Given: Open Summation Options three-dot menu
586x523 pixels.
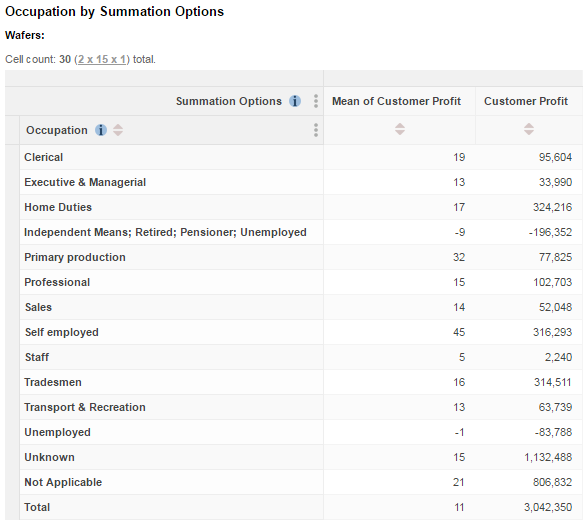Looking at the screenshot, I should [x=316, y=101].
